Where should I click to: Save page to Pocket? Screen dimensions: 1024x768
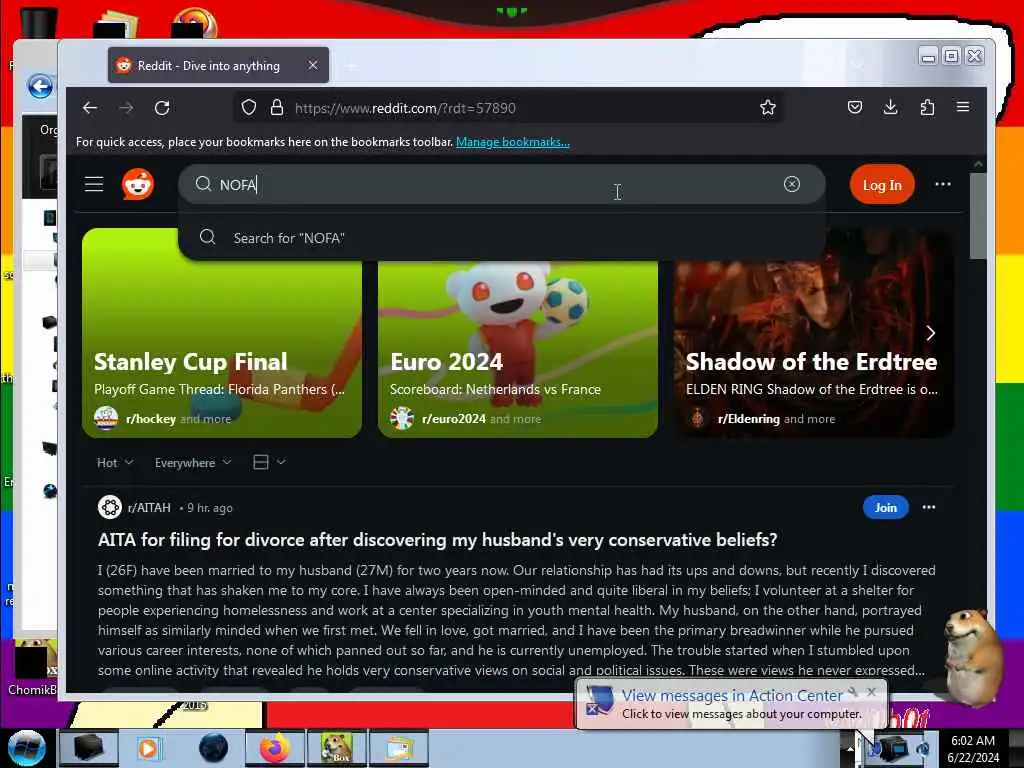point(855,107)
